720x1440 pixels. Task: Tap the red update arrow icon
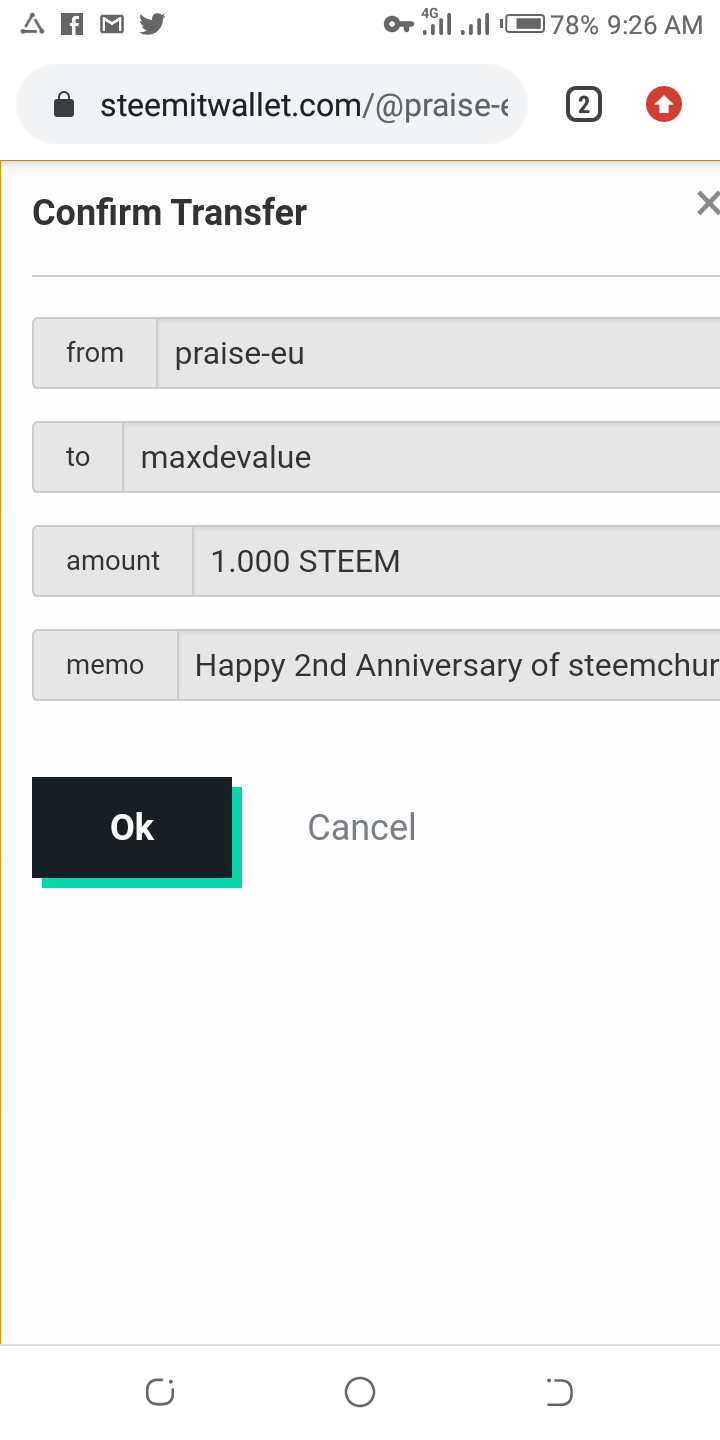664,104
